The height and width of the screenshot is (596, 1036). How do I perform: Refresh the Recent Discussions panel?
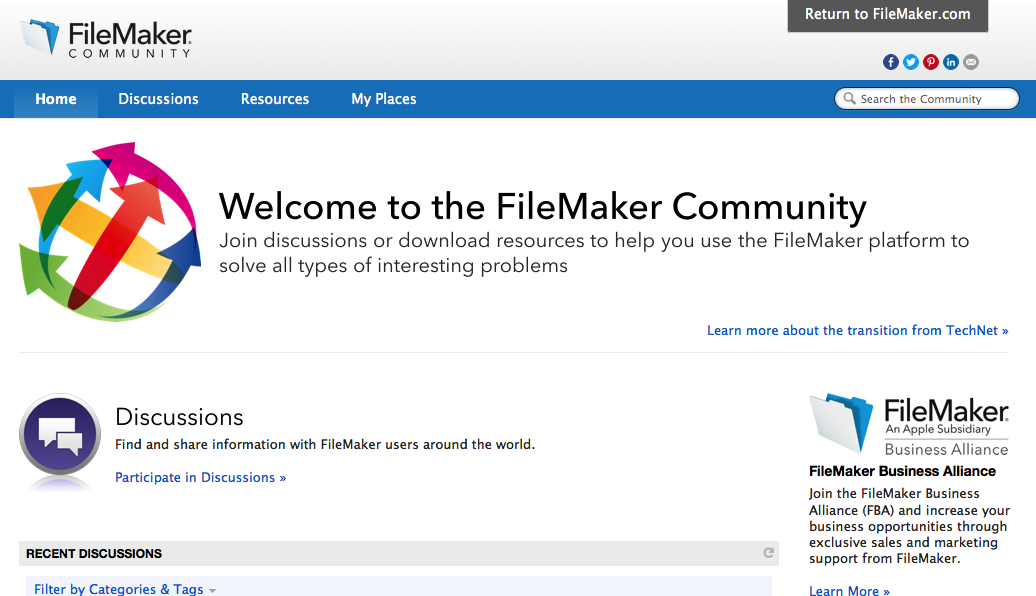pyautogui.click(x=768, y=553)
